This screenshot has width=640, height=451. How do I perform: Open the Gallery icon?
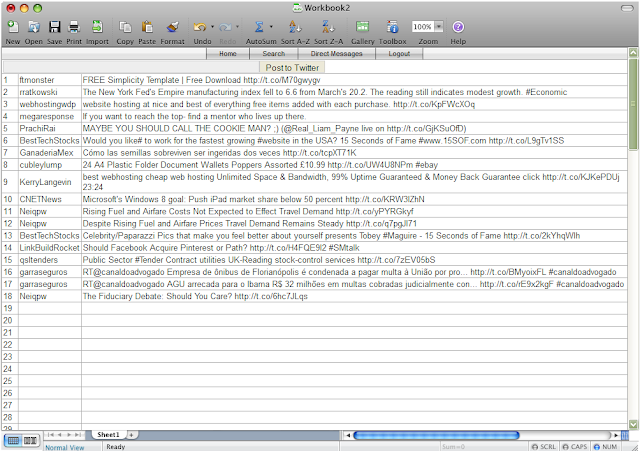(x=362, y=27)
